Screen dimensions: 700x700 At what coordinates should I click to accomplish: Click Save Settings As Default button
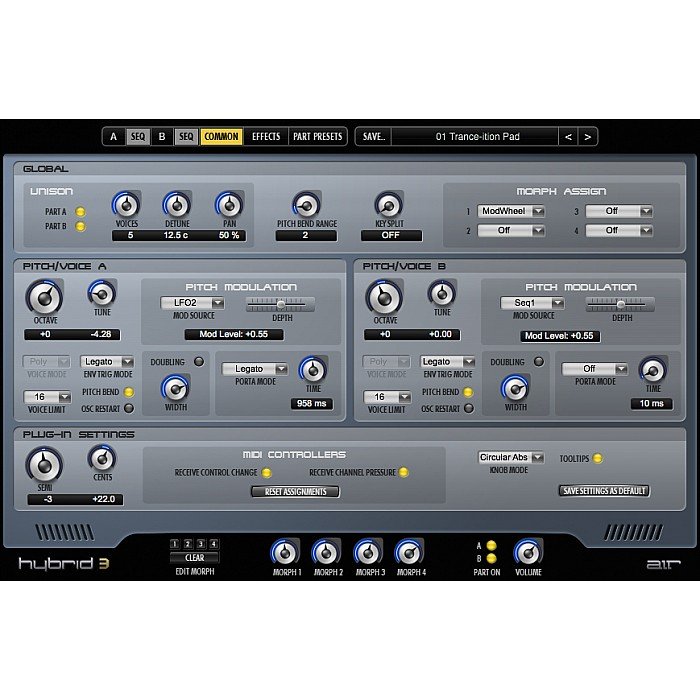603,491
